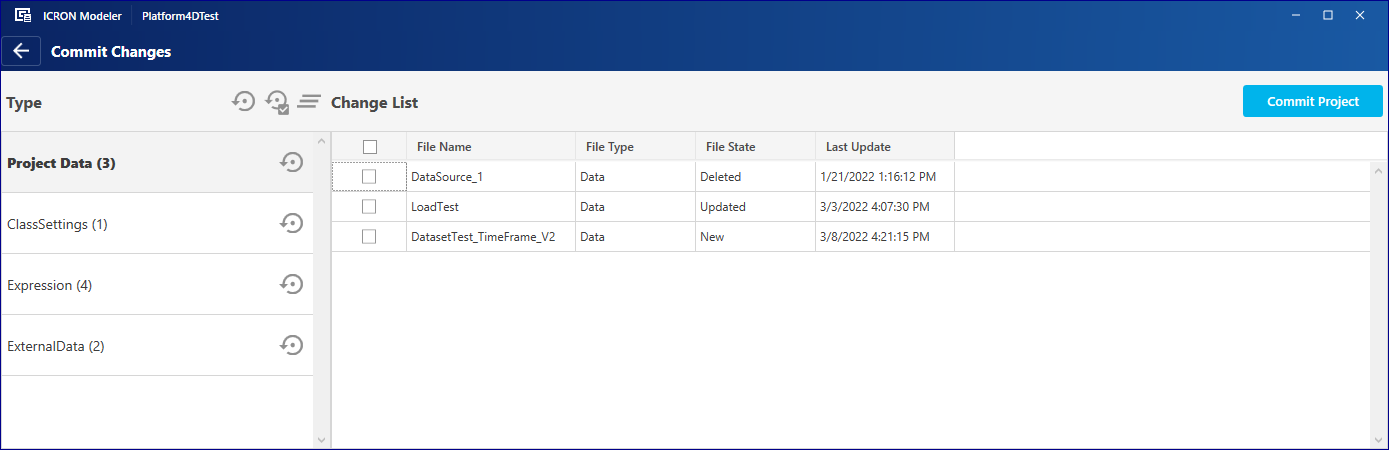
Task: Click the back arrow beside Commit Changes
Action: coord(21,51)
